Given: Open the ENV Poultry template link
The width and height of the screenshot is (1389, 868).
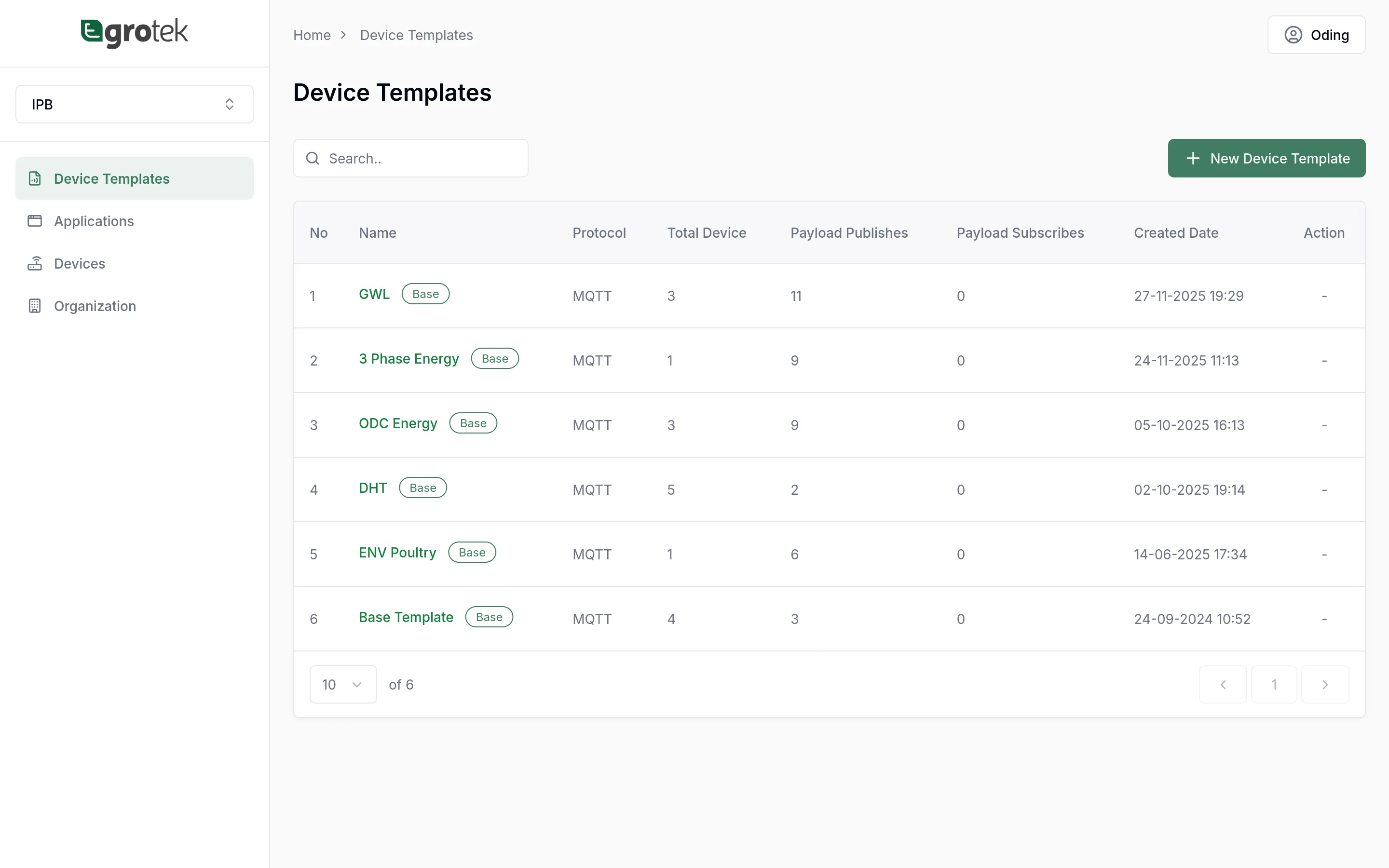Looking at the screenshot, I should (x=397, y=552).
